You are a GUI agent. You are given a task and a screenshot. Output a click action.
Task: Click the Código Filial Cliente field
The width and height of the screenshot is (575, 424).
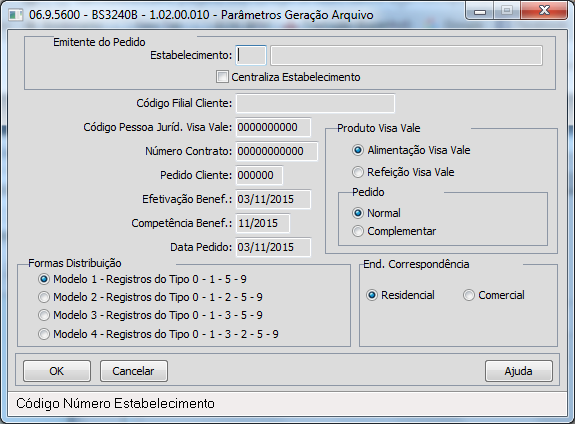[315, 103]
